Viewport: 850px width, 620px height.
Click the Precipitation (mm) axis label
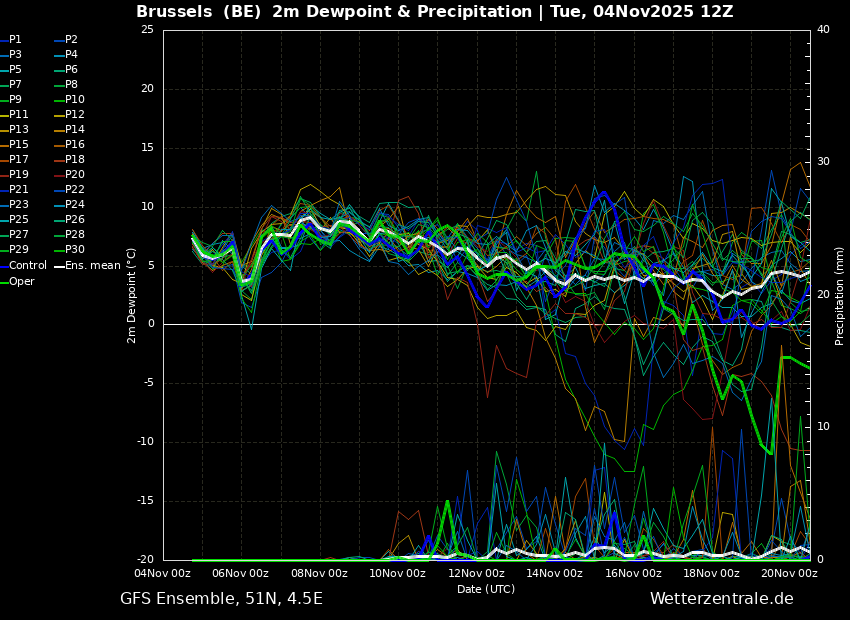[x=840, y=296]
